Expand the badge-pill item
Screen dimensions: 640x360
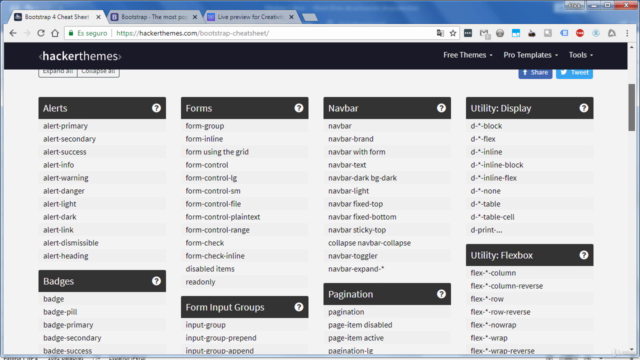coord(102,312)
